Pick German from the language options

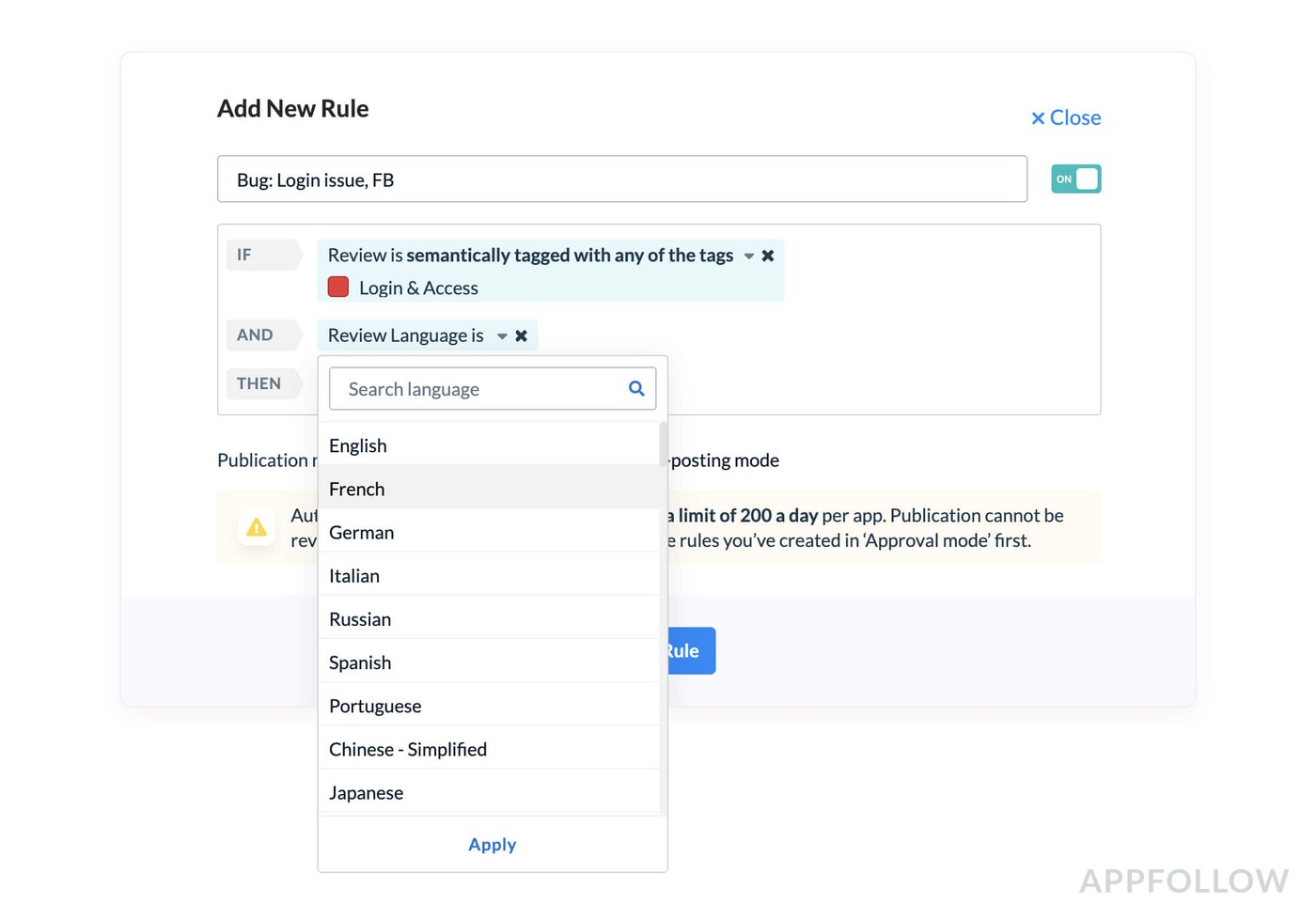(x=362, y=533)
